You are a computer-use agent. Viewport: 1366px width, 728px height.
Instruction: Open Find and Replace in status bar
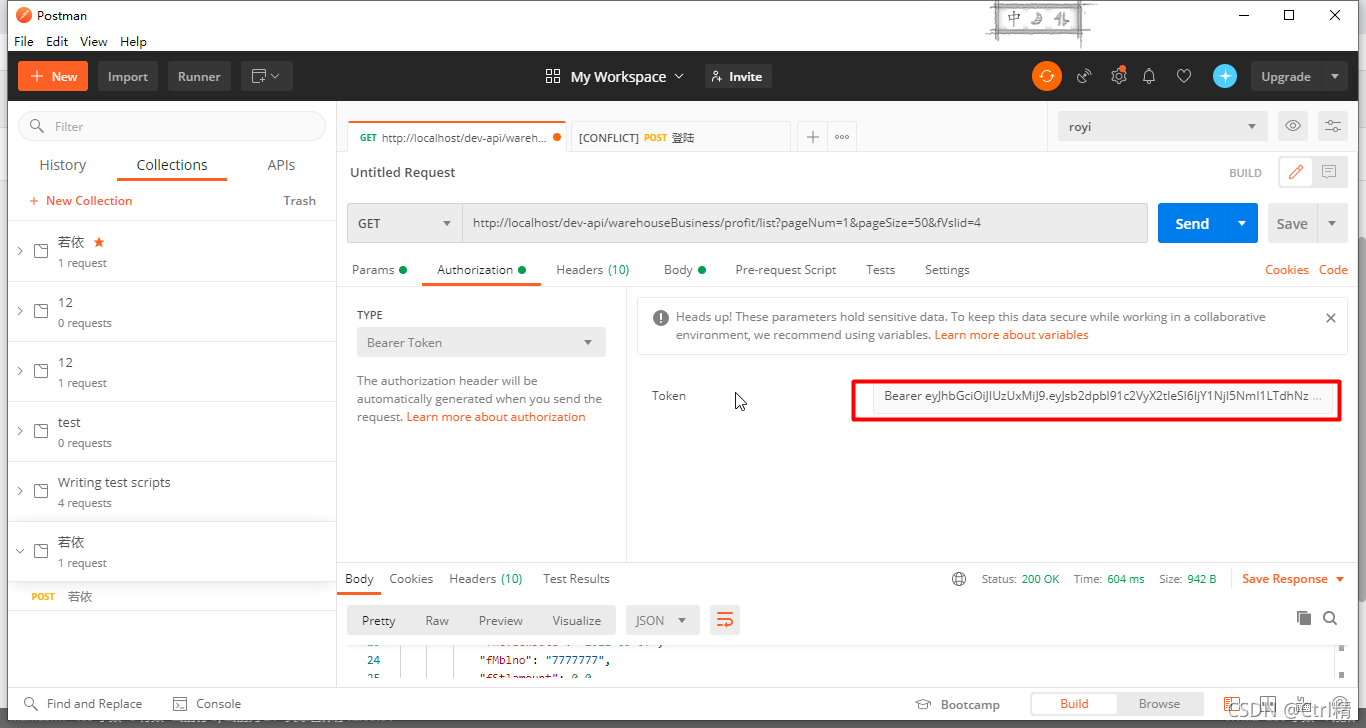point(83,703)
